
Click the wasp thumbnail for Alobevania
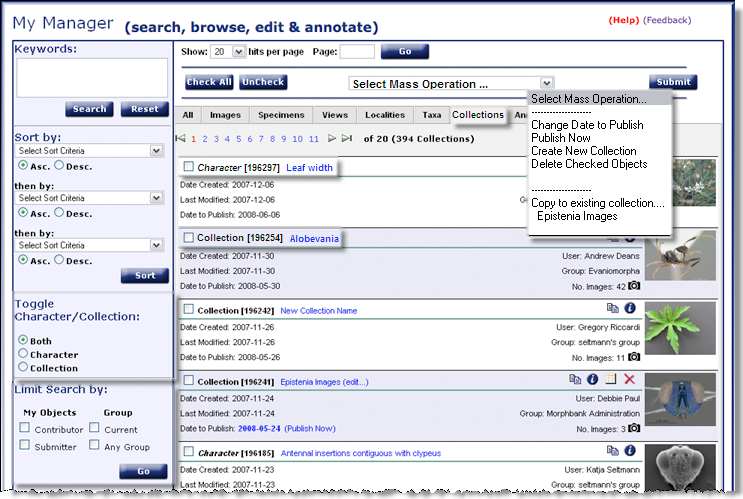[680, 256]
